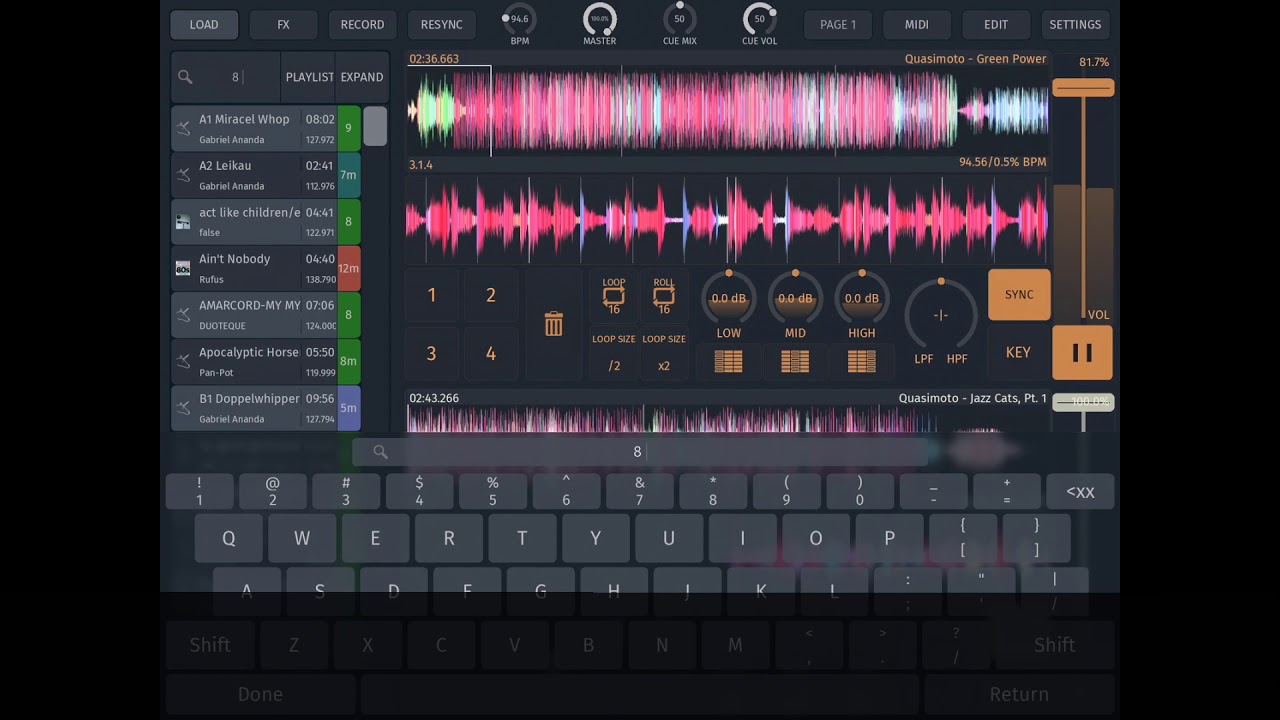Click the AMARCORD-MY MY track icon

(x=183, y=315)
